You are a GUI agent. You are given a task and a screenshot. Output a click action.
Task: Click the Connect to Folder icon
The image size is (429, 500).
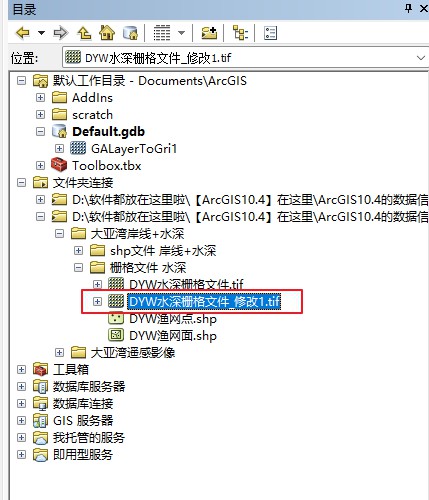(209, 33)
